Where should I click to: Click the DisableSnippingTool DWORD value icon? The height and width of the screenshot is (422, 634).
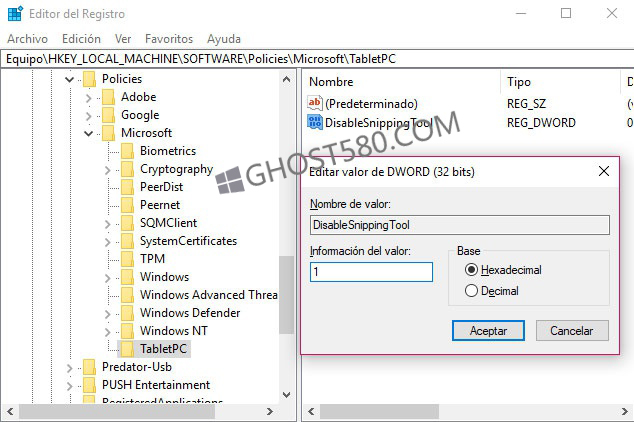[315, 122]
